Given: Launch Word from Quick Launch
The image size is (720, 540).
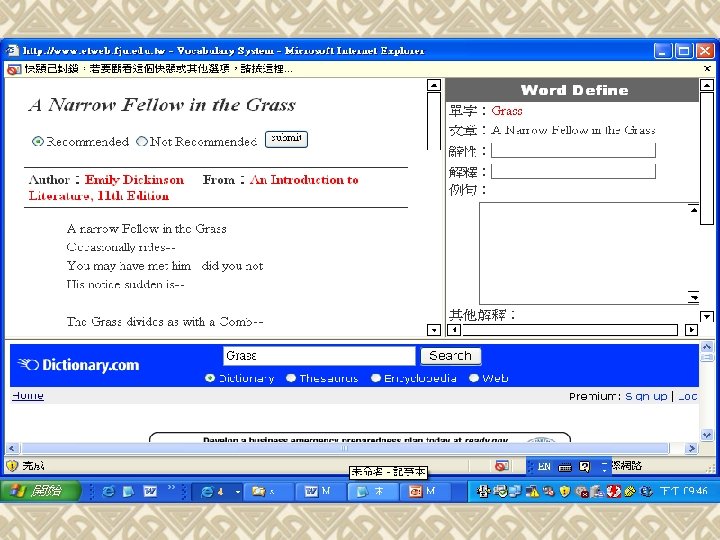Looking at the screenshot, I should coord(150,491).
